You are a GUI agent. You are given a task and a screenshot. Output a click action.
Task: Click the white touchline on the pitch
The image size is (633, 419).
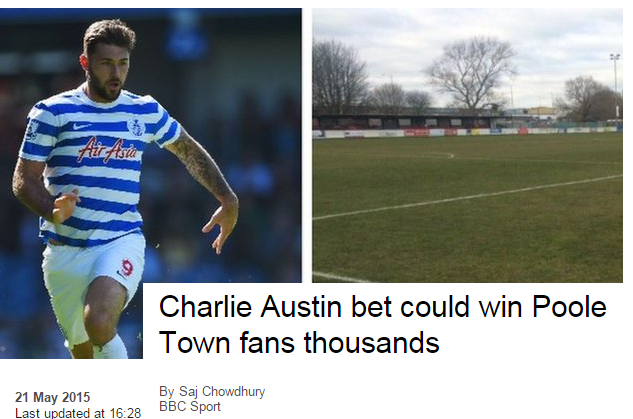(467, 197)
